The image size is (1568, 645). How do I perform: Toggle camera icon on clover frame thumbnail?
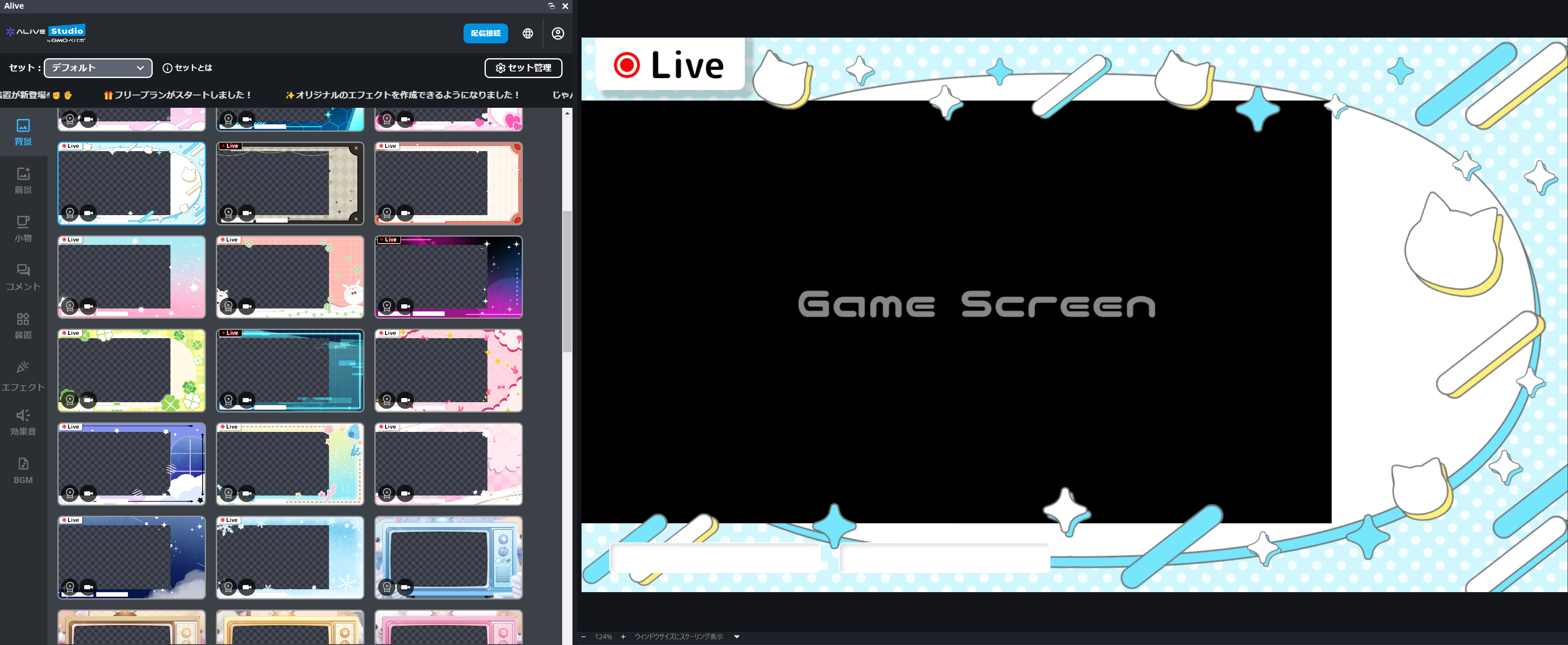coord(89,400)
